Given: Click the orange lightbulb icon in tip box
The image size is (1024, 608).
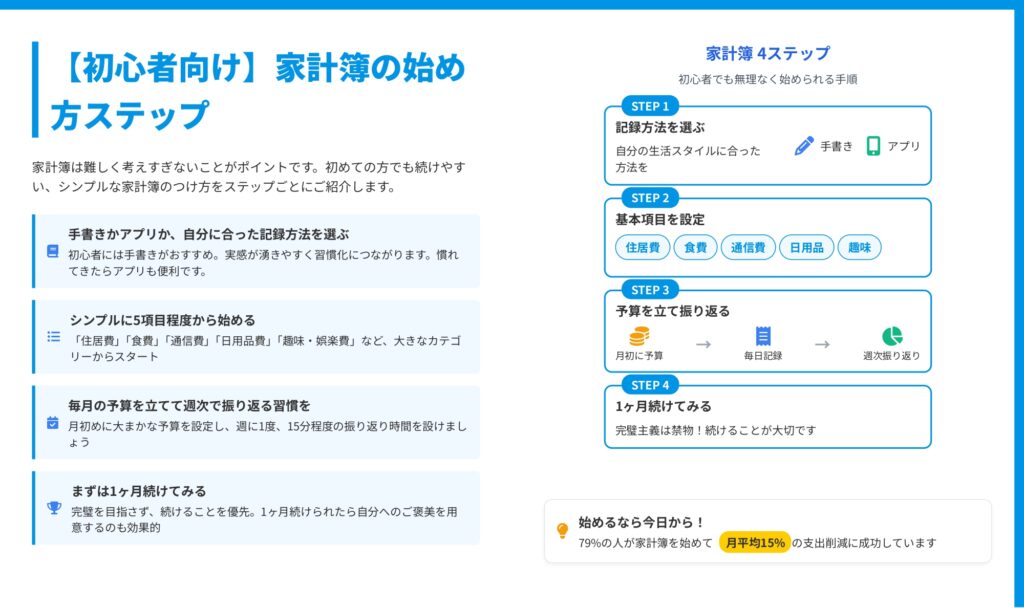Looking at the screenshot, I should coord(562,531).
